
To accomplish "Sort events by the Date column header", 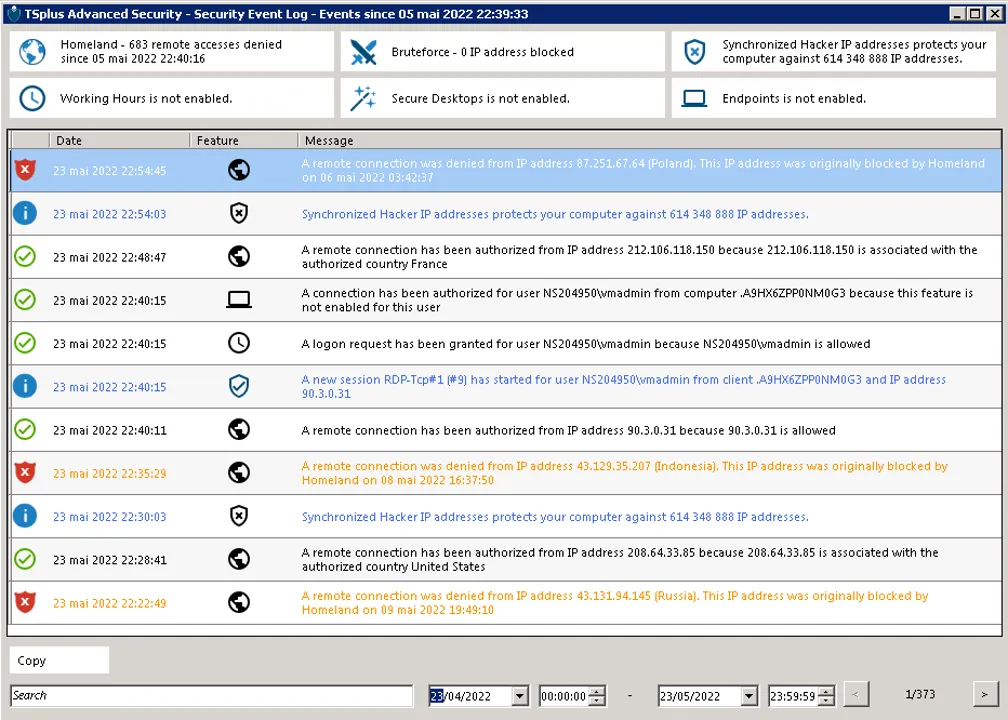I will pyautogui.click(x=120, y=140).
